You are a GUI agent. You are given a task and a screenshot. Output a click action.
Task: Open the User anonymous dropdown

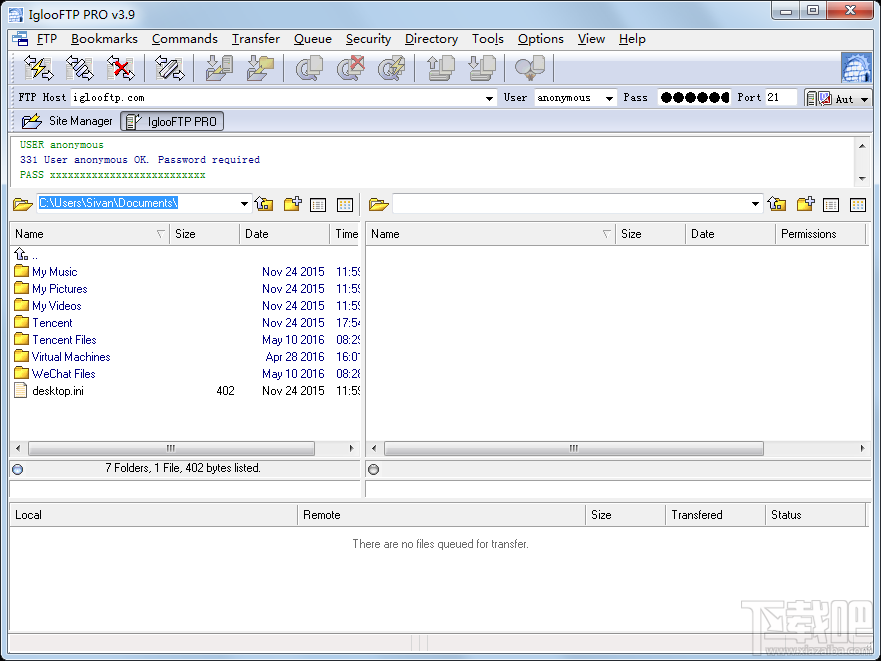610,99
